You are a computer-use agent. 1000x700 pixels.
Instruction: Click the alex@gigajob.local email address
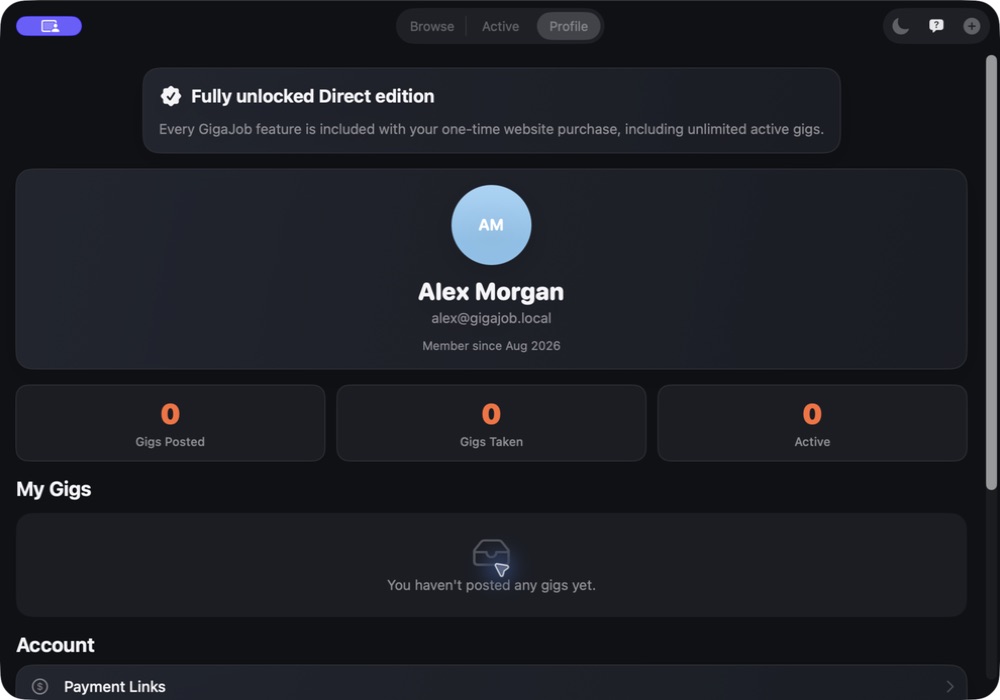point(491,318)
